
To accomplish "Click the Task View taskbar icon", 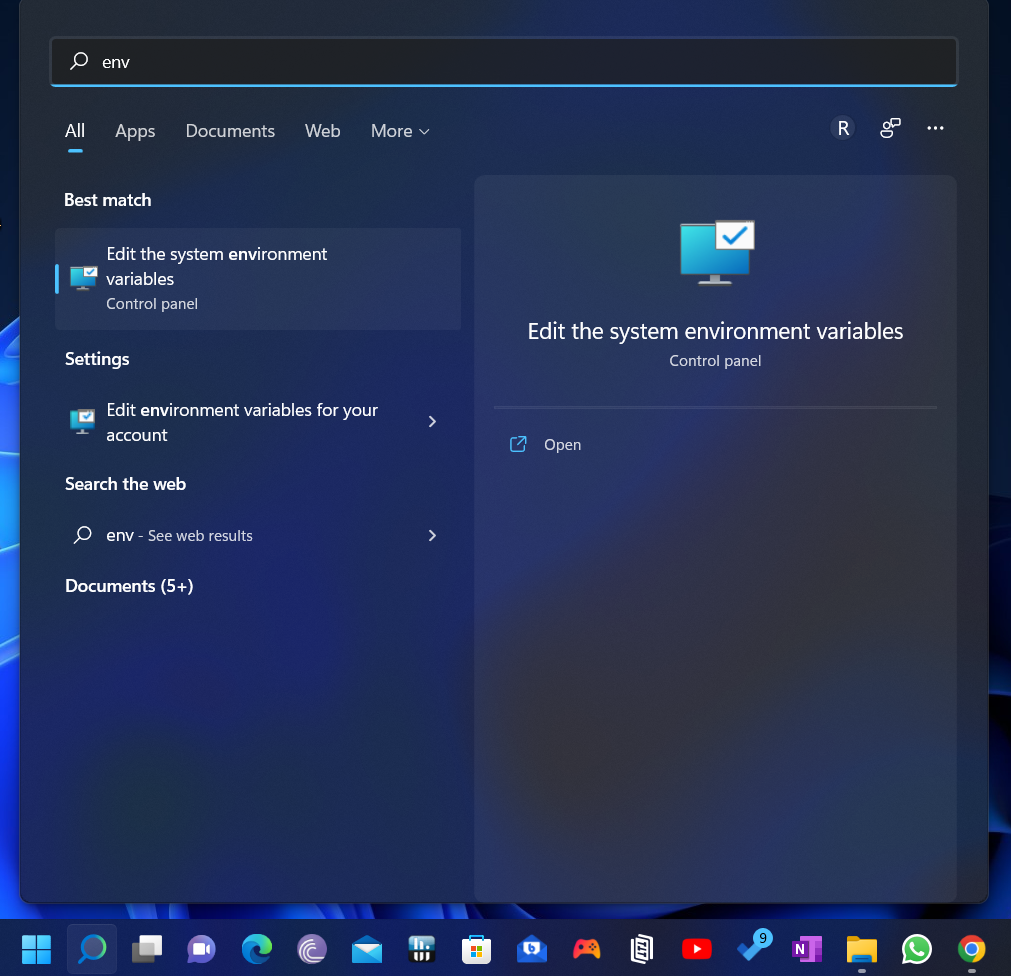I will (x=148, y=948).
